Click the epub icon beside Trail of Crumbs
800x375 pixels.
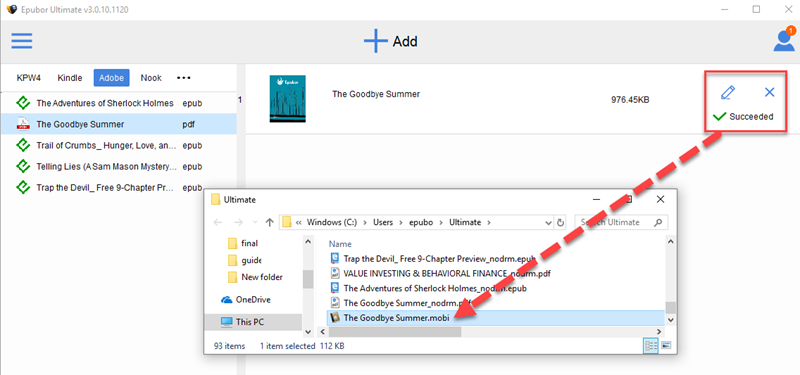coord(22,145)
